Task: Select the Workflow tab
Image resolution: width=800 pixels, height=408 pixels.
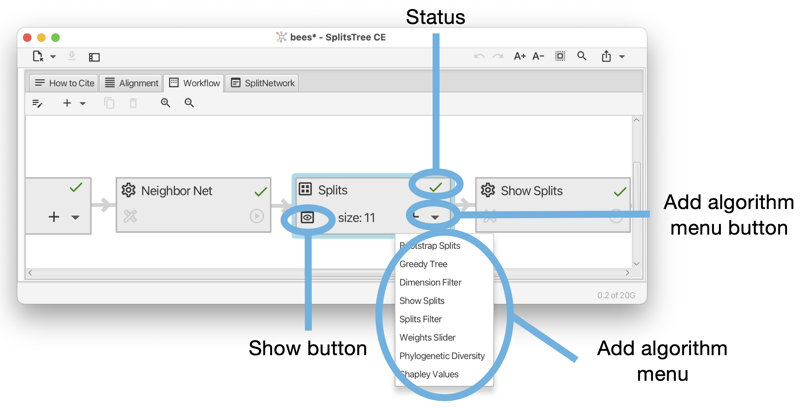Action: tap(194, 83)
